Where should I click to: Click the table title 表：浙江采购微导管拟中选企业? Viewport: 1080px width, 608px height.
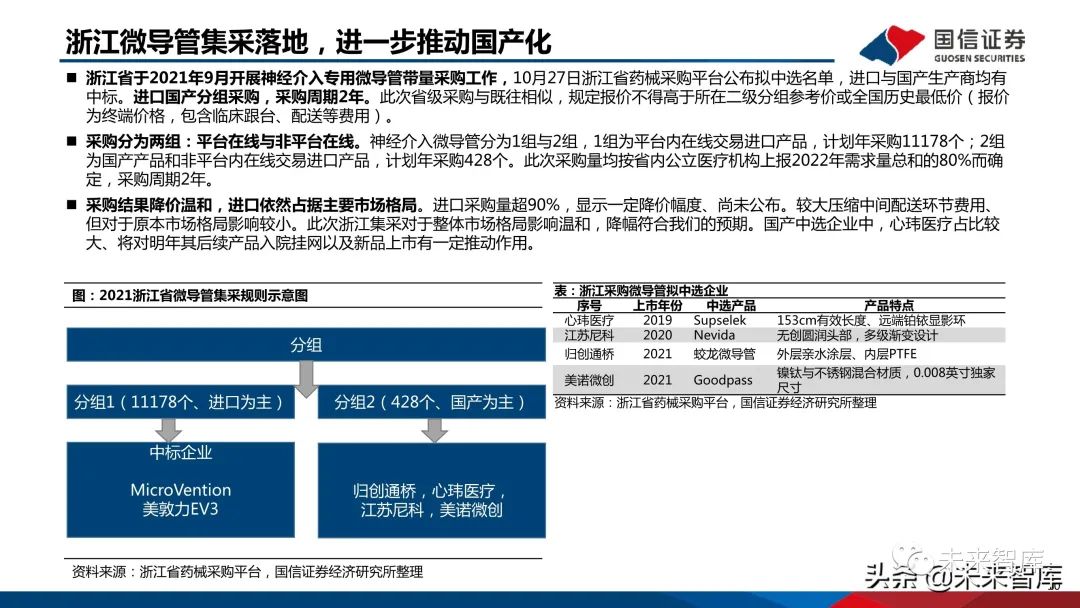coord(641,291)
